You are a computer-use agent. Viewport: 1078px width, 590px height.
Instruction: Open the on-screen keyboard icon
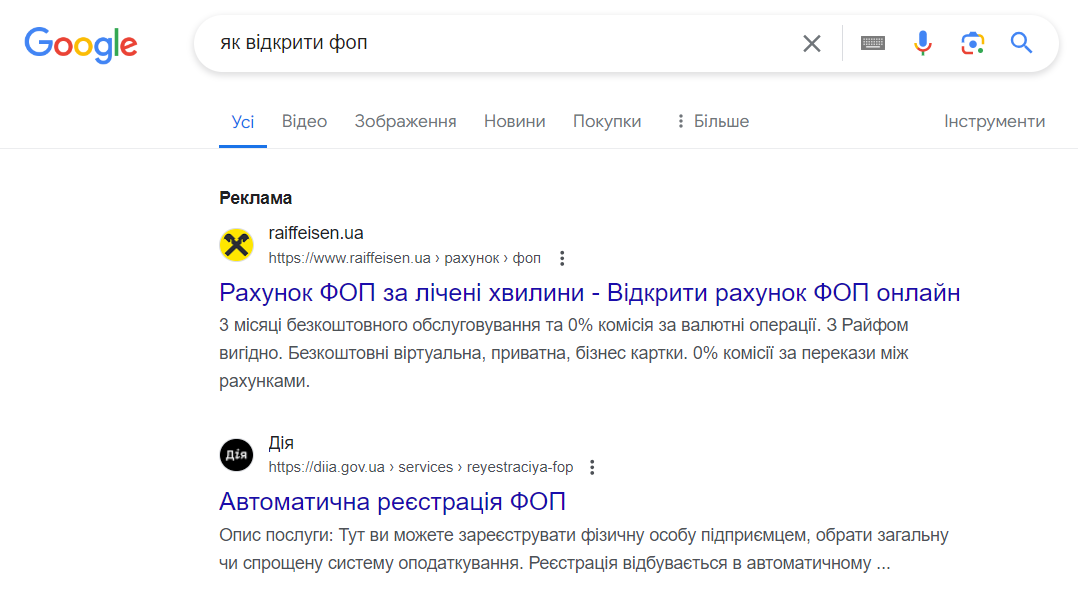point(872,43)
